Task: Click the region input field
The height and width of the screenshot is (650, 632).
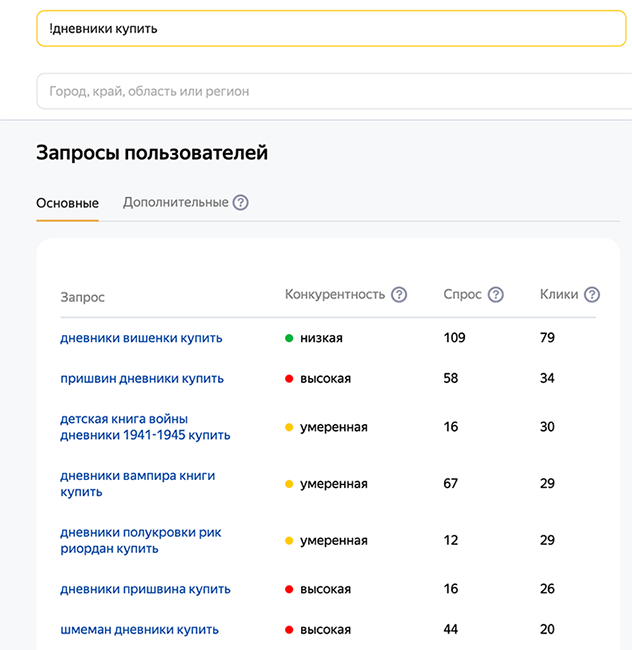Action: pos(330,91)
